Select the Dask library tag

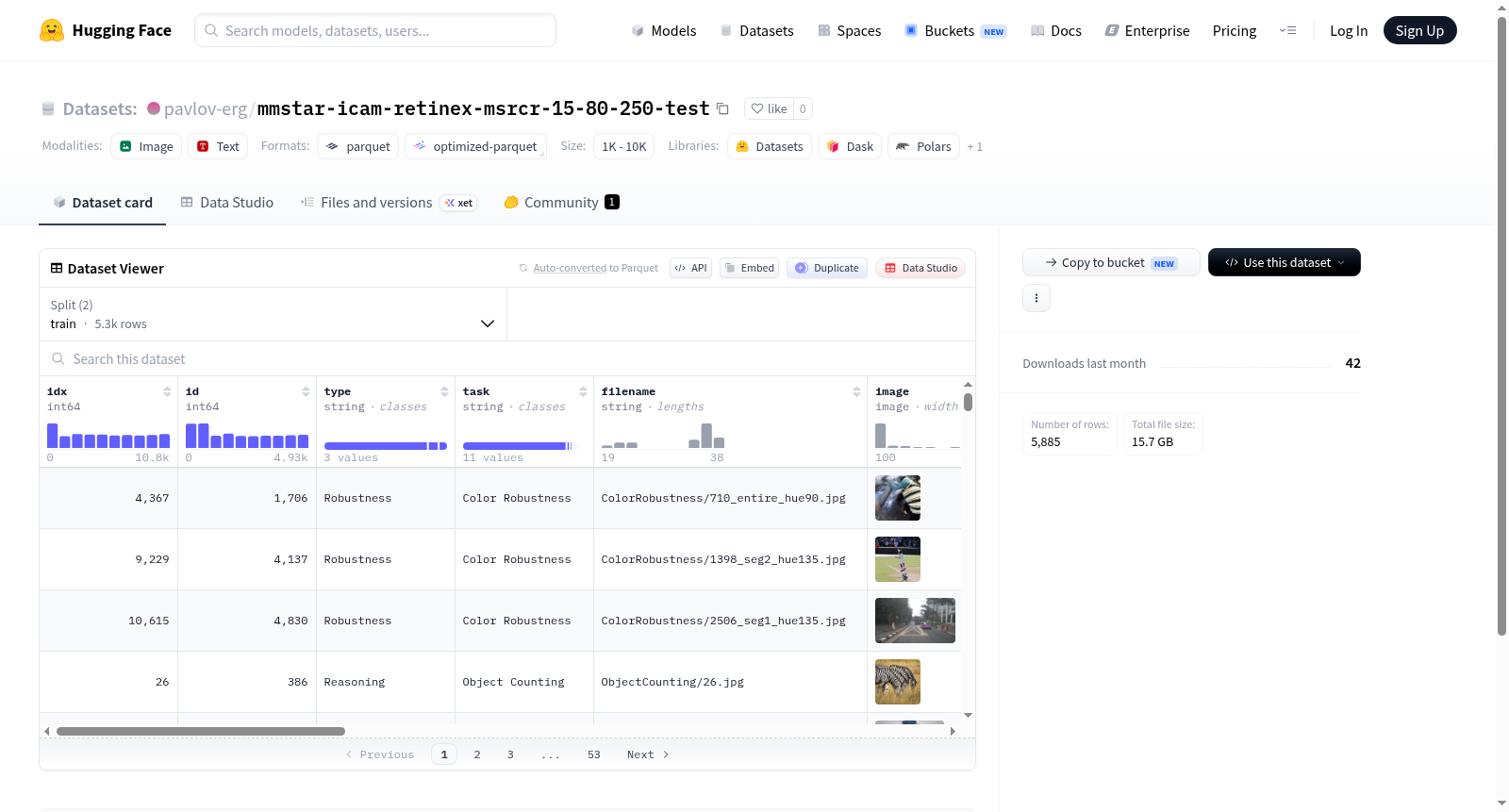[x=850, y=146]
